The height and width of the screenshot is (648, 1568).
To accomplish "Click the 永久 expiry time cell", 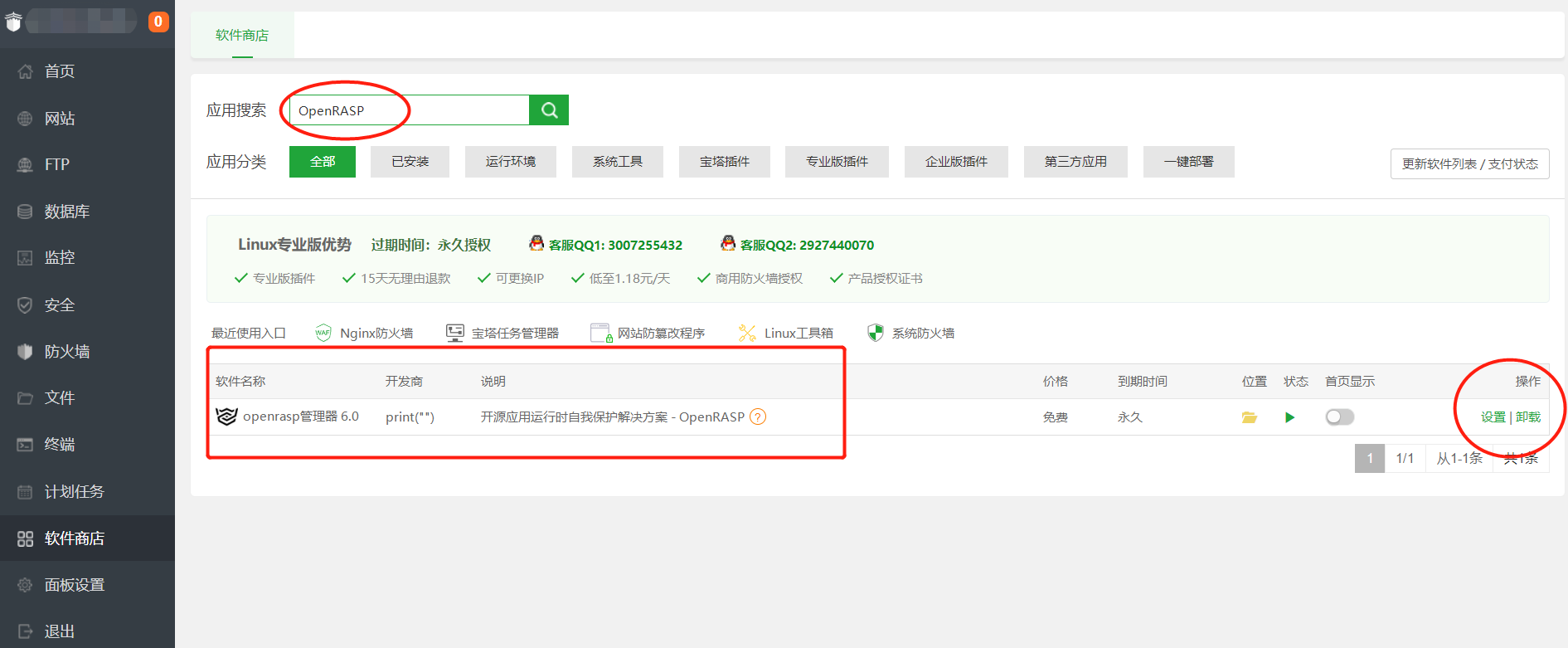I will 1130,417.
